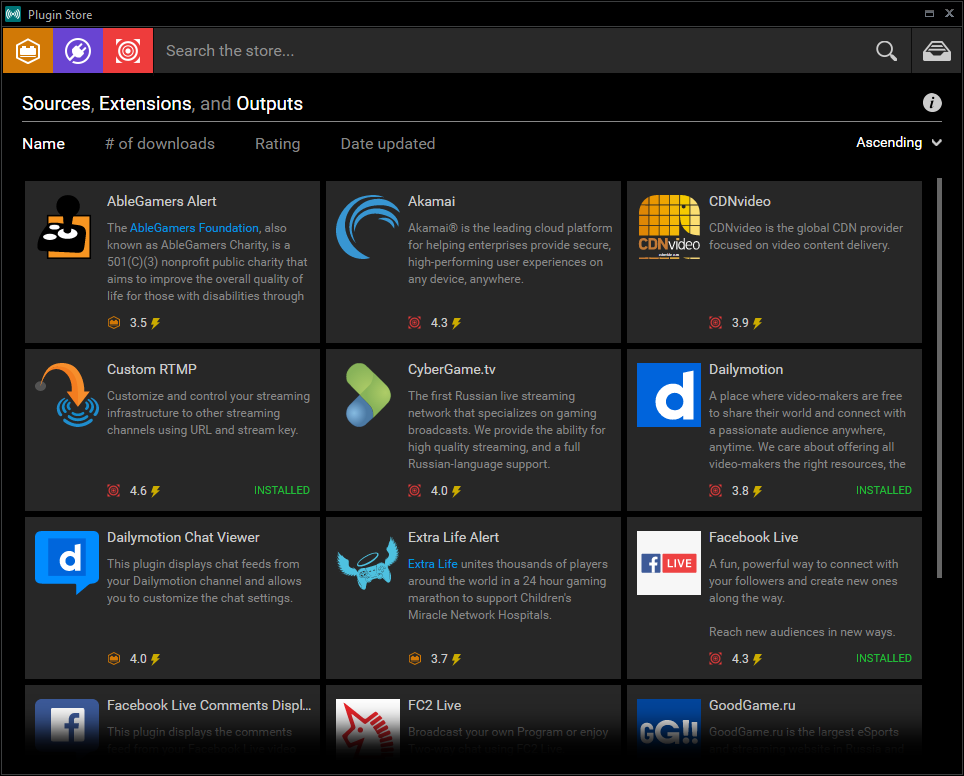Click the Dailymotion Chat Viewer logo
The image size is (964, 776).
click(66, 563)
